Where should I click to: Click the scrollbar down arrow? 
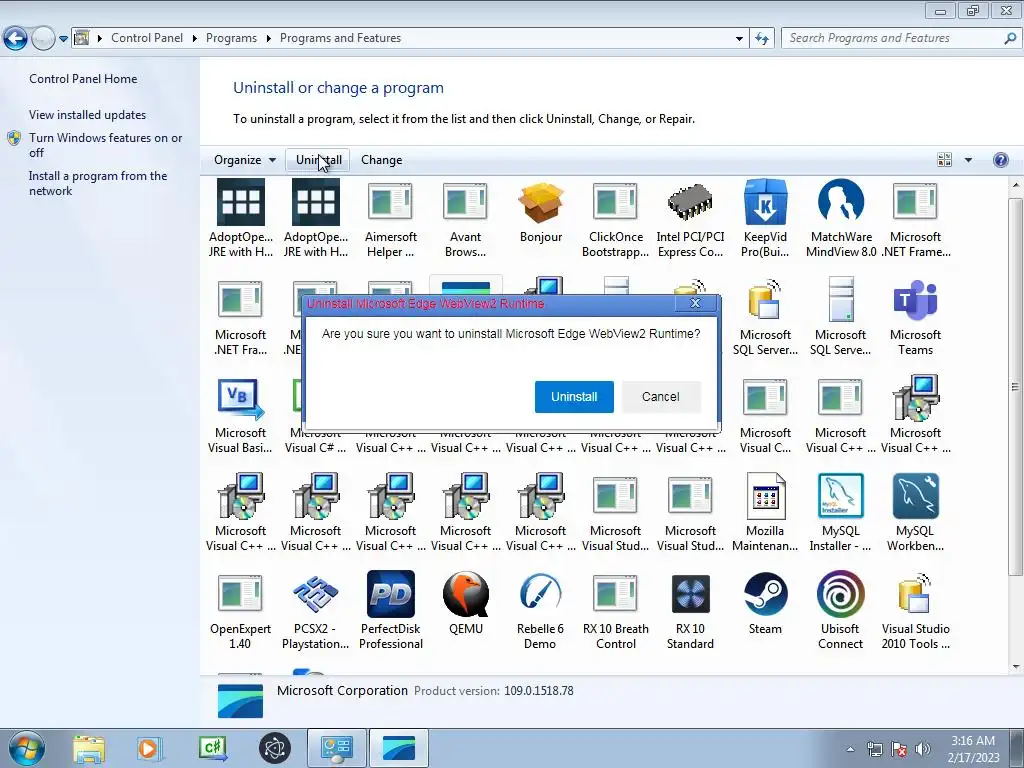tap(1015, 667)
